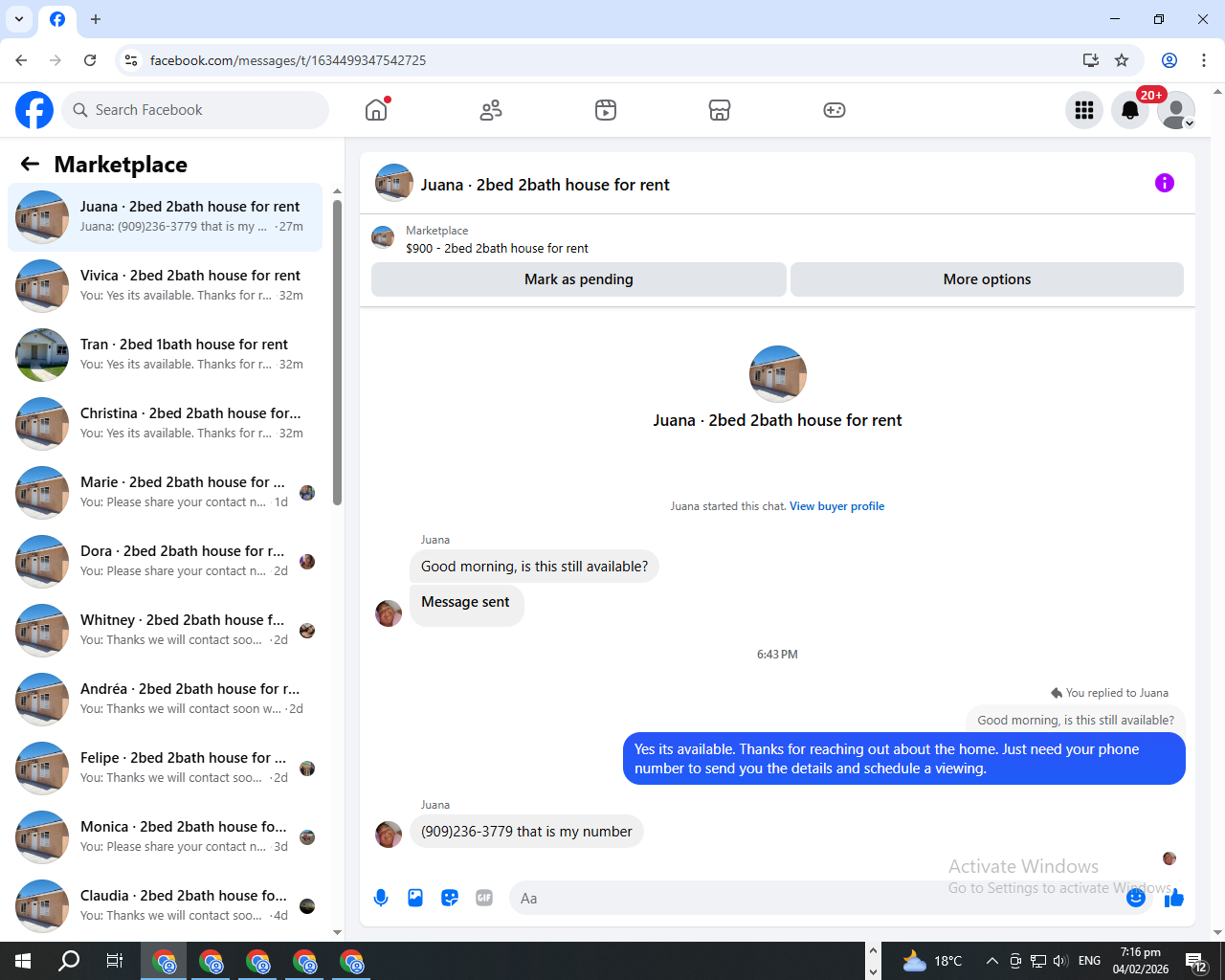The height and width of the screenshot is (980, 1225).
Task: Send a thumbs-up like
Action: (x=1175, y=898)
